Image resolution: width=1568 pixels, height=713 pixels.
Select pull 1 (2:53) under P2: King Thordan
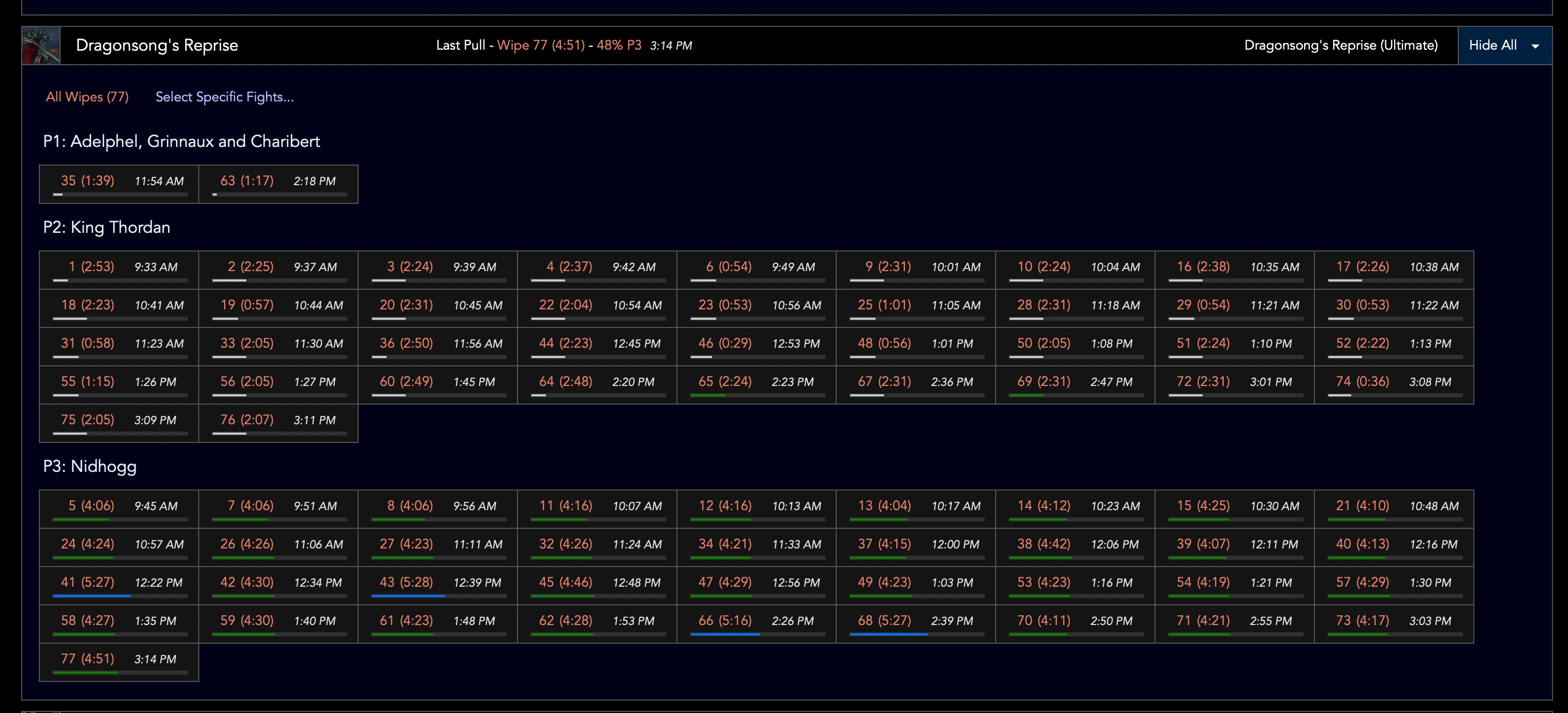point(90,266)
